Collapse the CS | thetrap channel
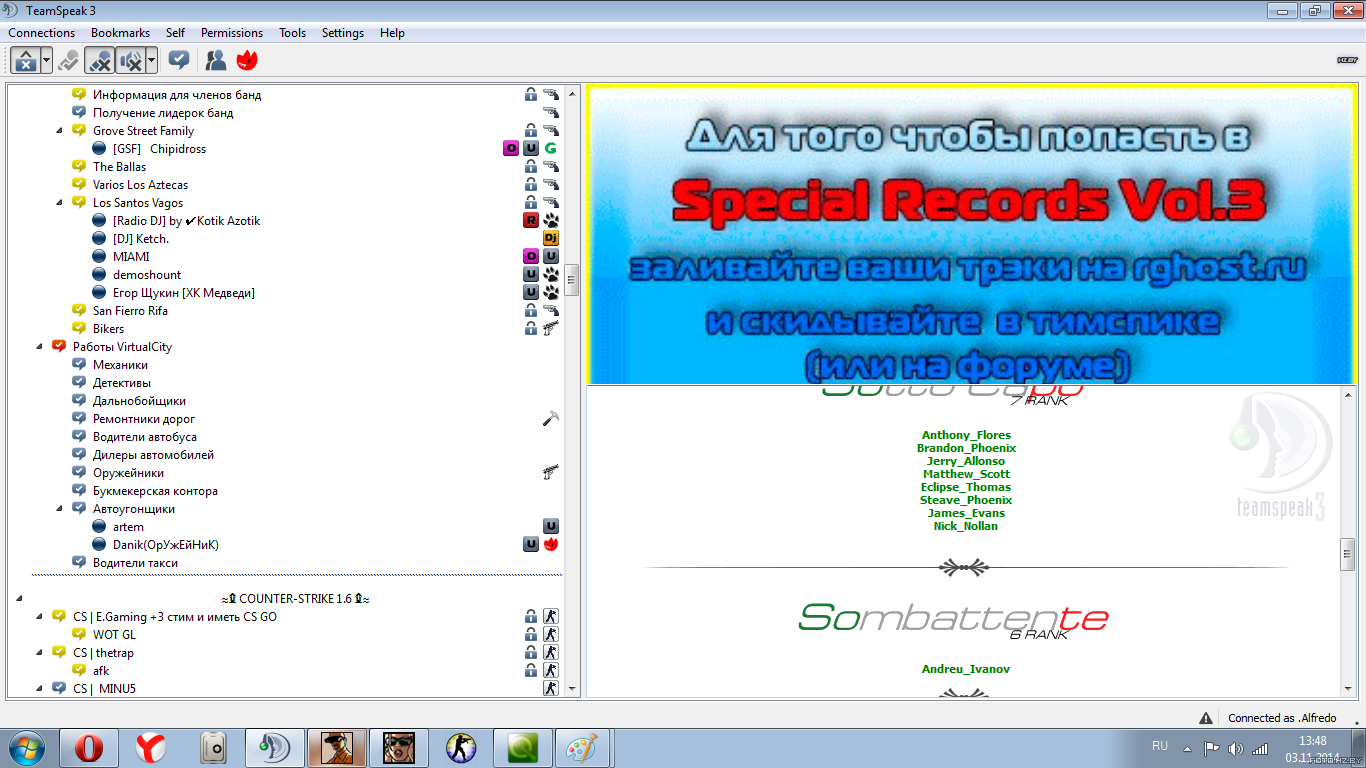The image size is (1366, 768). [x=39, y=653]
